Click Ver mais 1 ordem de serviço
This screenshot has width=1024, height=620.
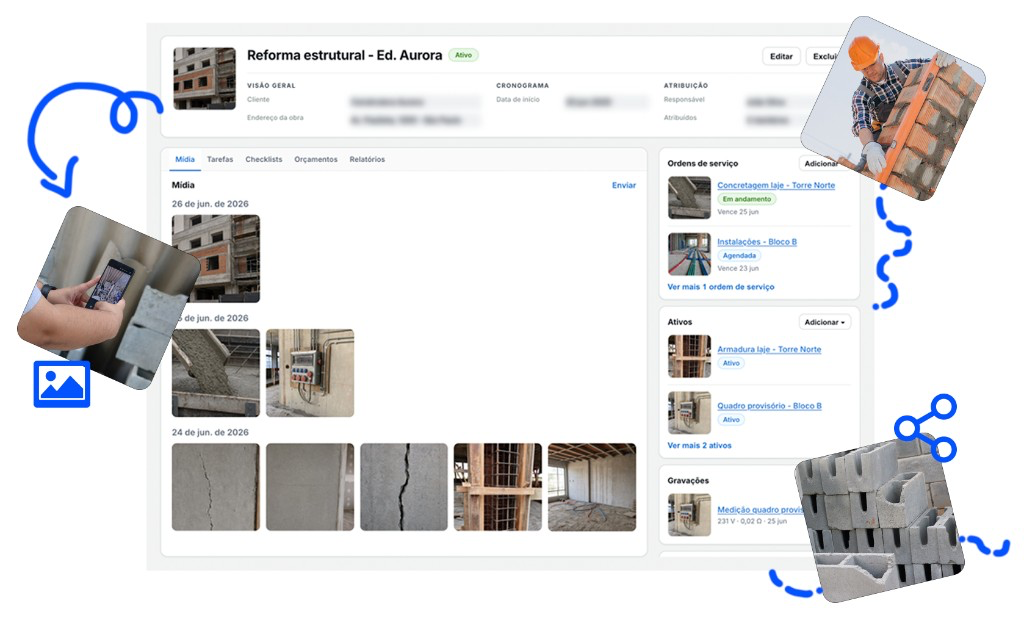coord(721,287)
